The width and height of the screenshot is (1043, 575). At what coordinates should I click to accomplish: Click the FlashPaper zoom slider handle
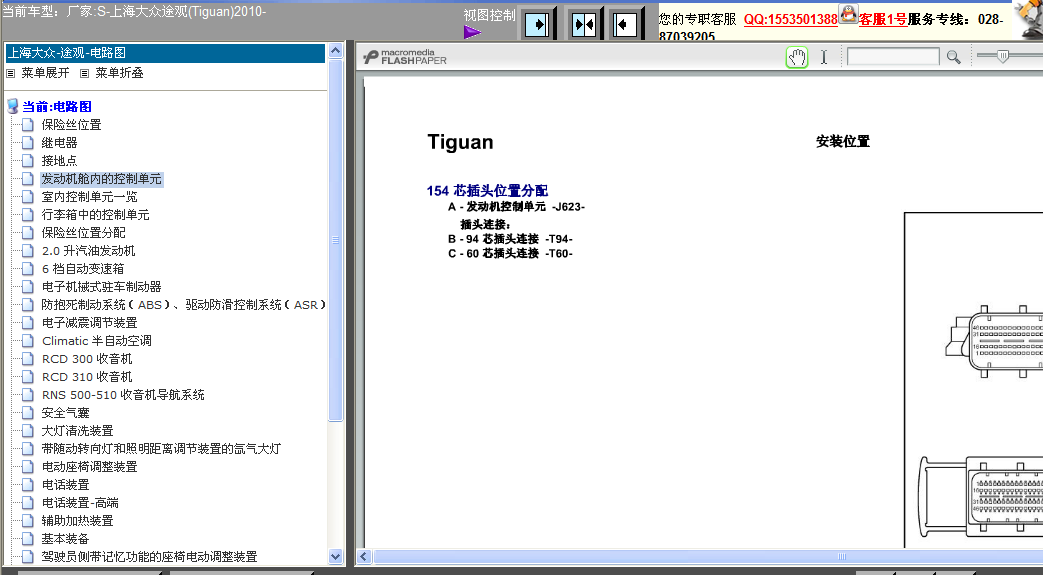pos(1003,57)
